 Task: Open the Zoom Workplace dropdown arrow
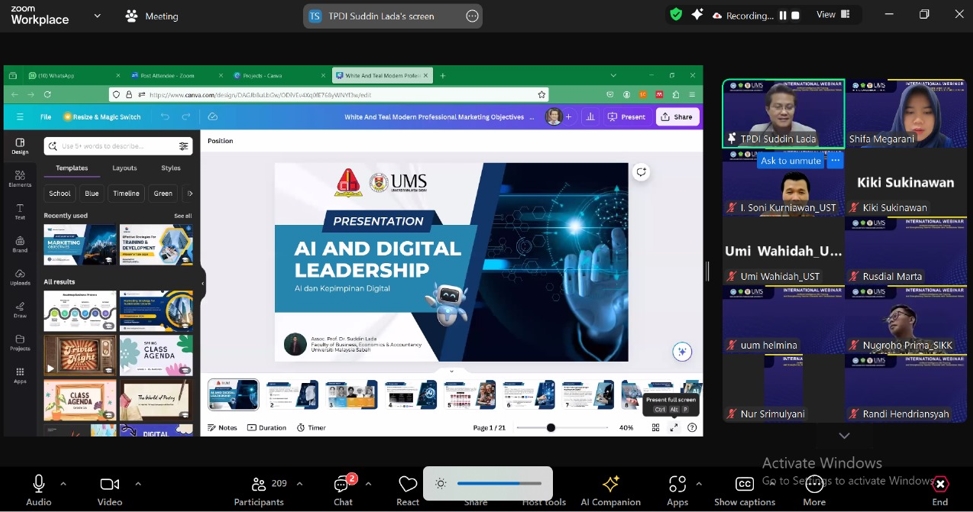point(97,16)
